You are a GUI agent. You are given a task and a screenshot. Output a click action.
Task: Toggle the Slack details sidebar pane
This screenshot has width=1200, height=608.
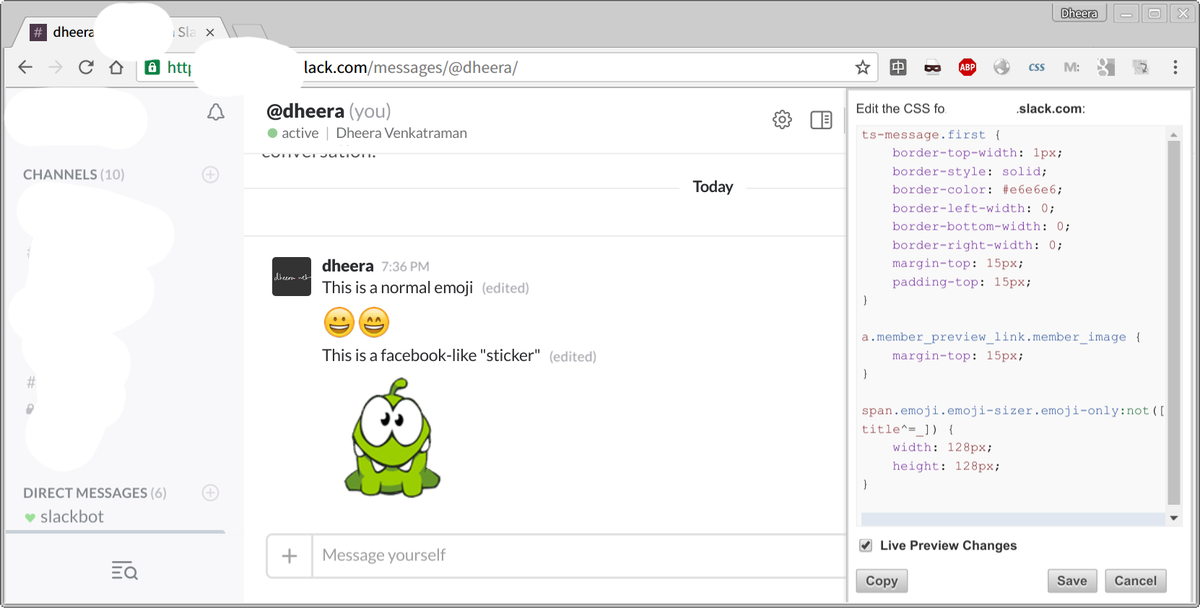pos(821,120)
